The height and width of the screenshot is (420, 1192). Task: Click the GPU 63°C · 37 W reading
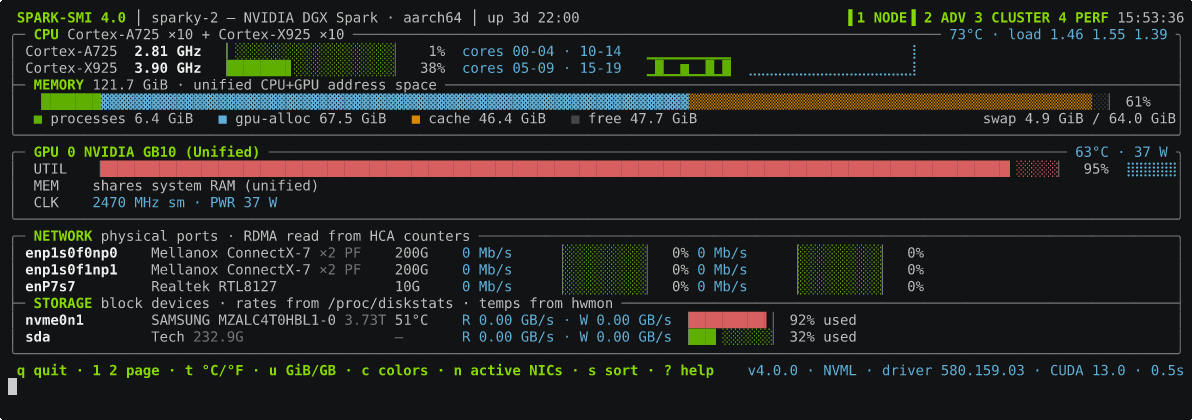click(1121, 152)
